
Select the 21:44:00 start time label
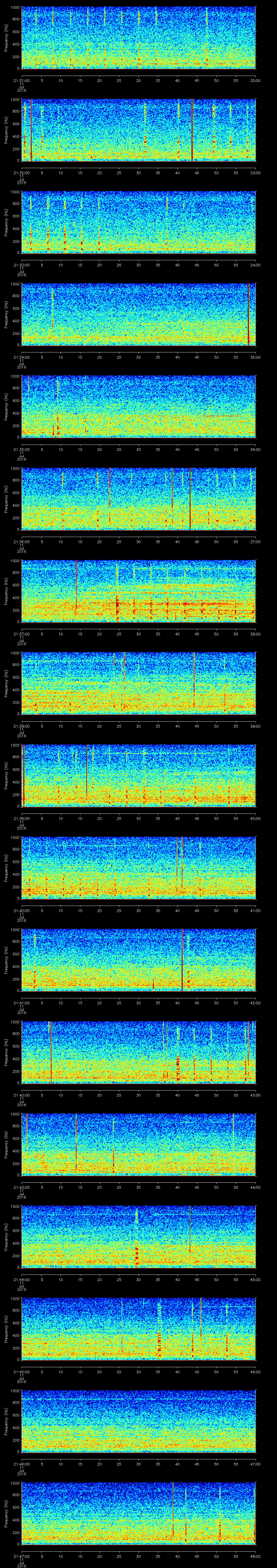[x=21, y=1279]
